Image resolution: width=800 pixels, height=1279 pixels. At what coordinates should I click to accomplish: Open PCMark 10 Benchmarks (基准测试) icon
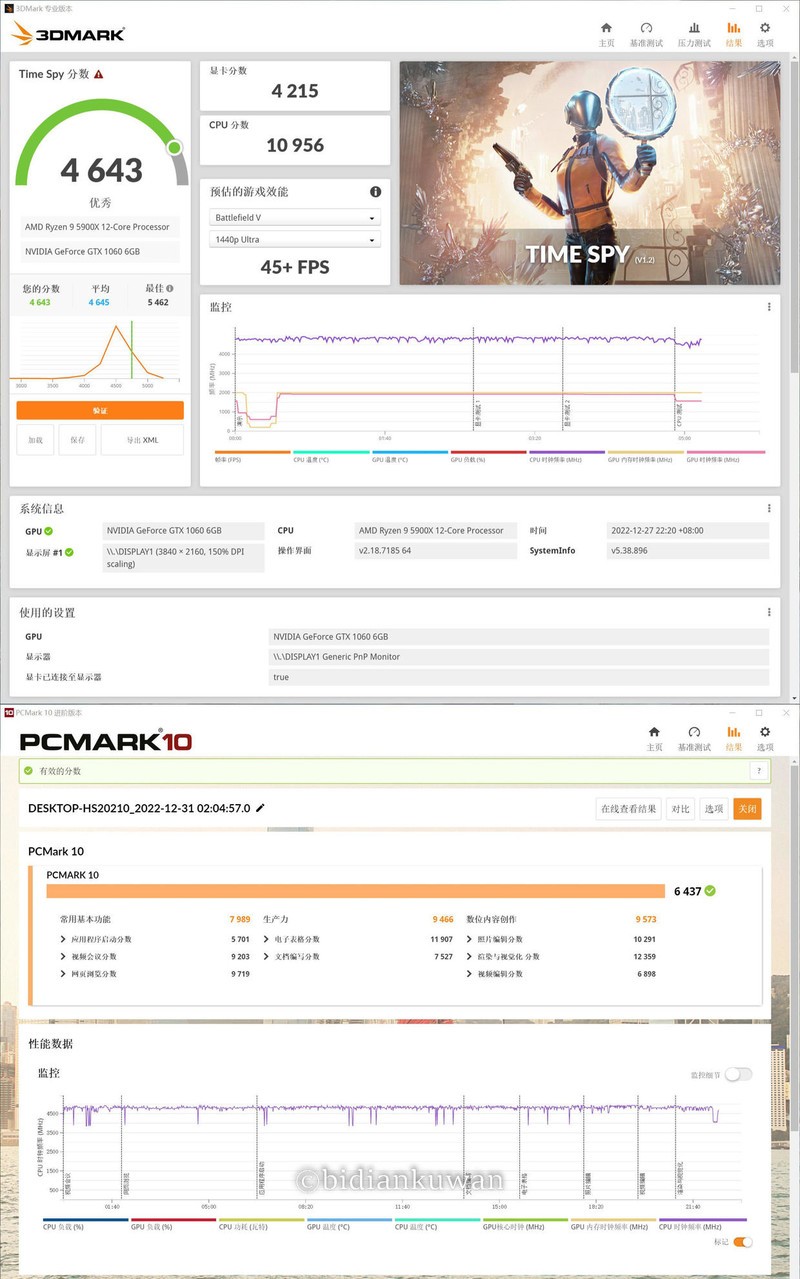pos(694,733)
